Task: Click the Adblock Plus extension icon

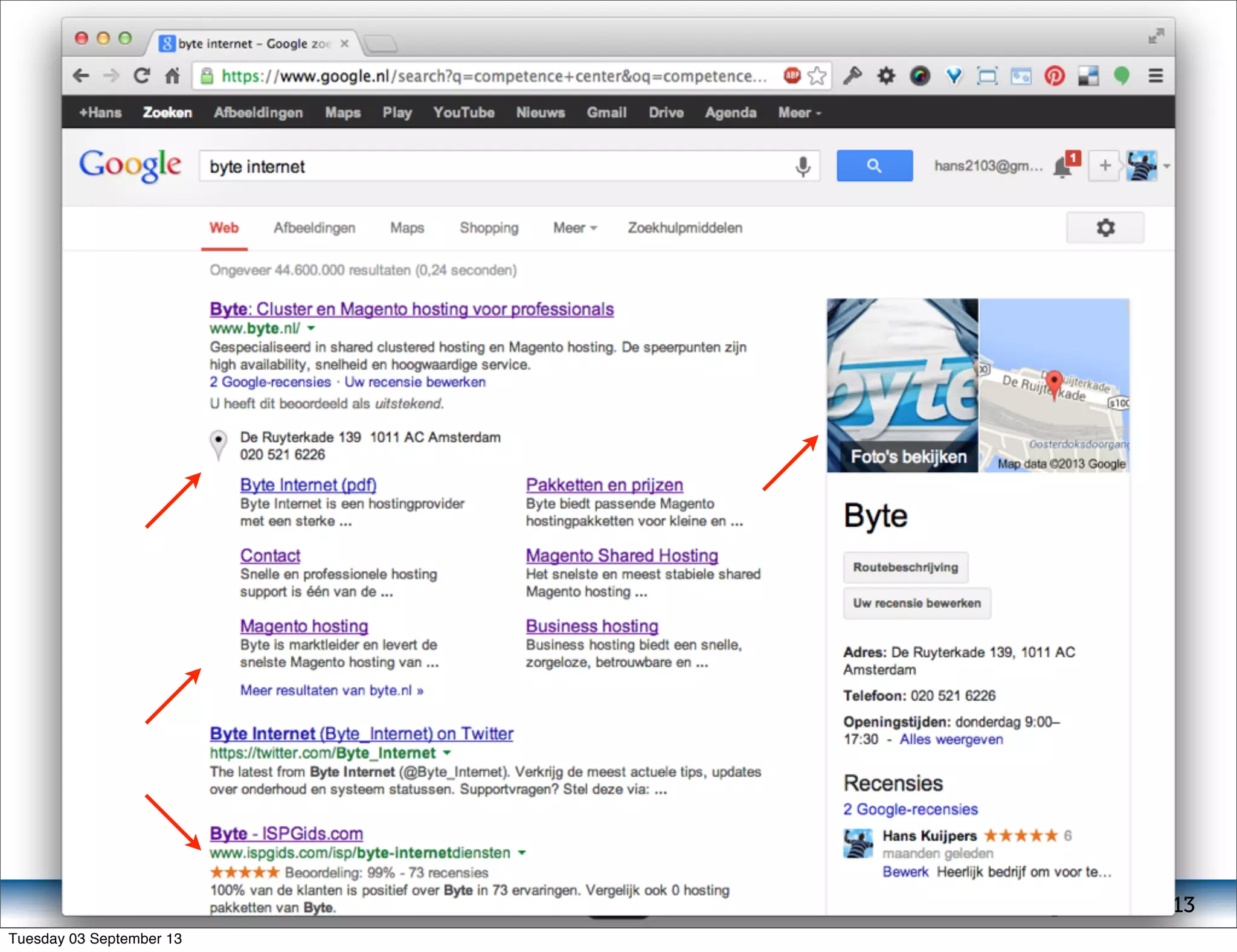Action: [x=792, y=76]
